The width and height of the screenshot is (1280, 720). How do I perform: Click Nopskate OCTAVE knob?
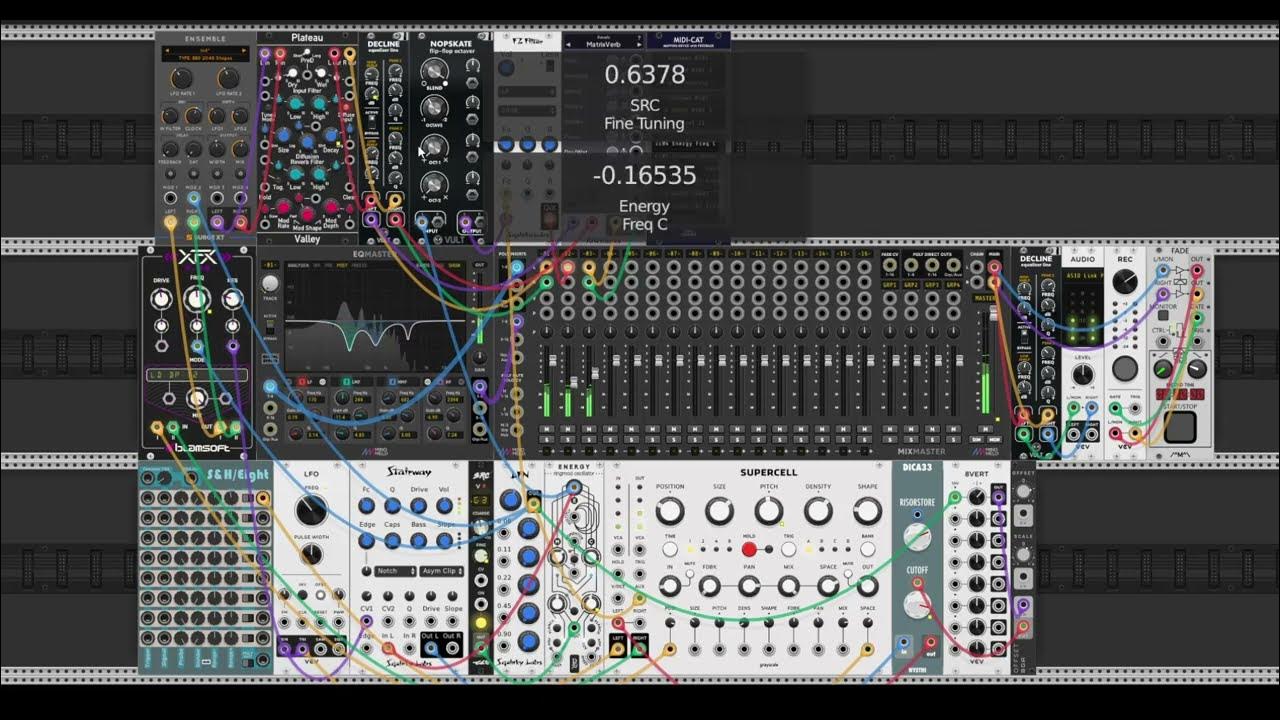[x=434, y=108]
